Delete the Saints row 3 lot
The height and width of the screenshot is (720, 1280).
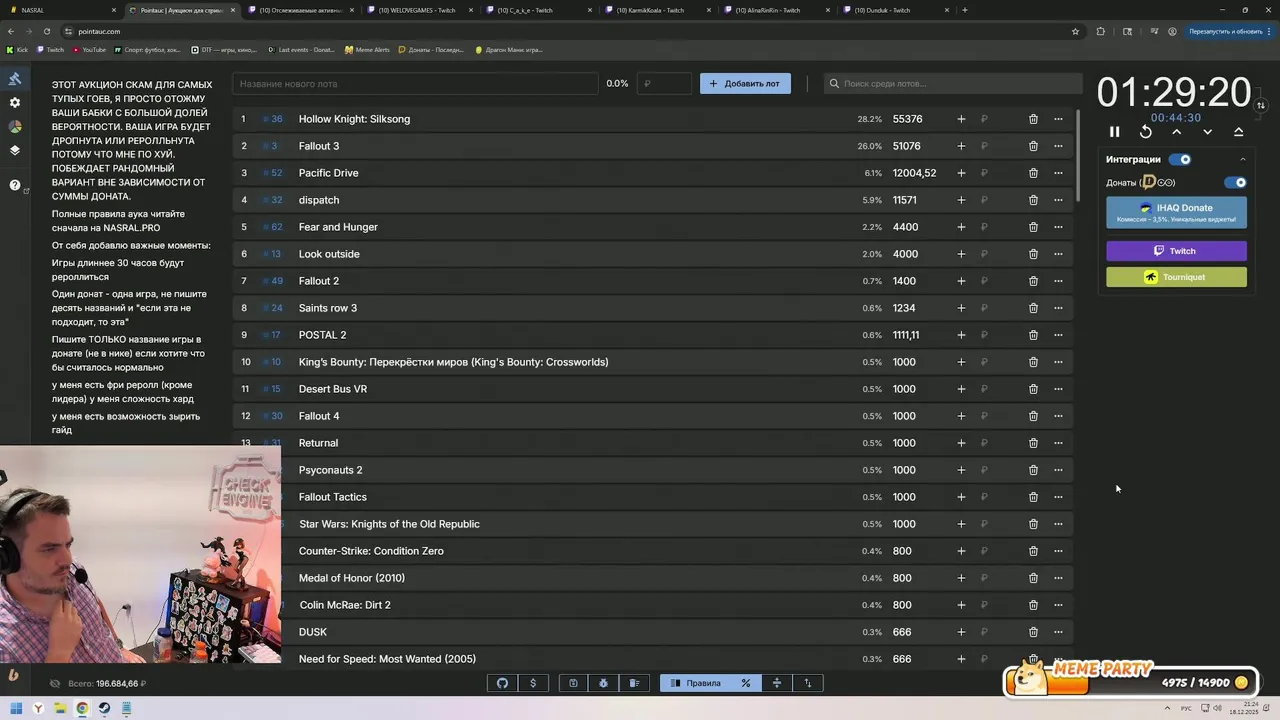pyautogui.click(x=1033, y=308)
